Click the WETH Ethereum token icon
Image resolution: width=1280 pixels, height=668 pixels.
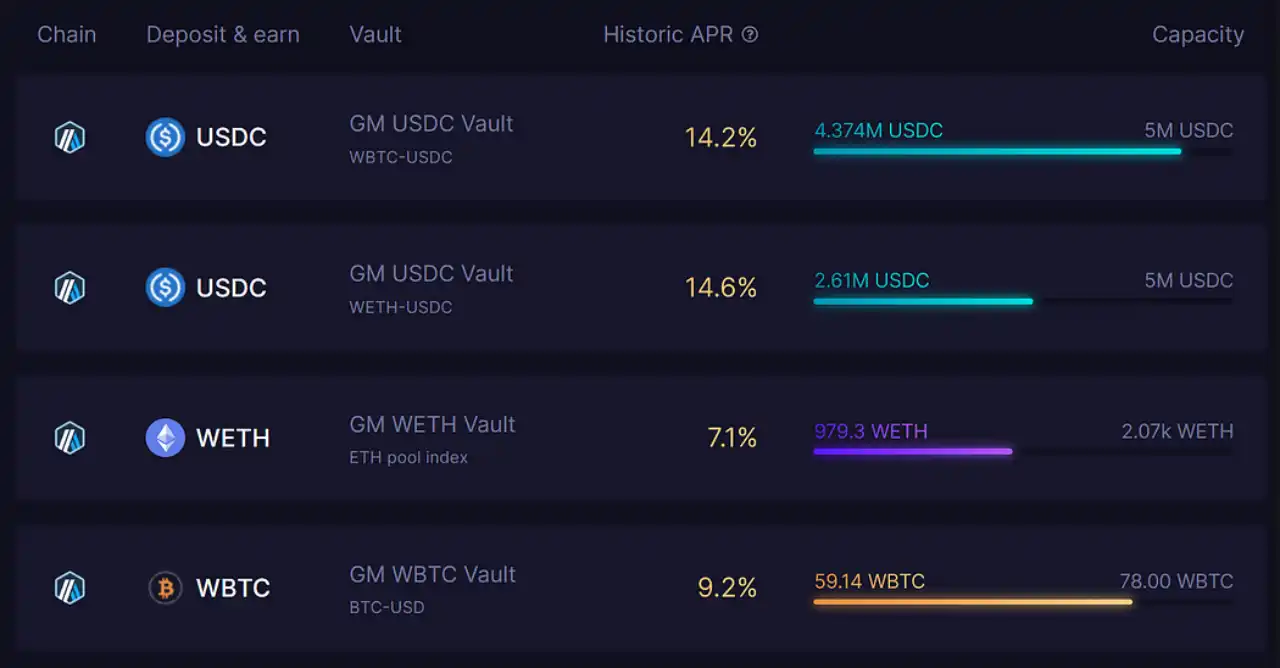coord(165,438)
